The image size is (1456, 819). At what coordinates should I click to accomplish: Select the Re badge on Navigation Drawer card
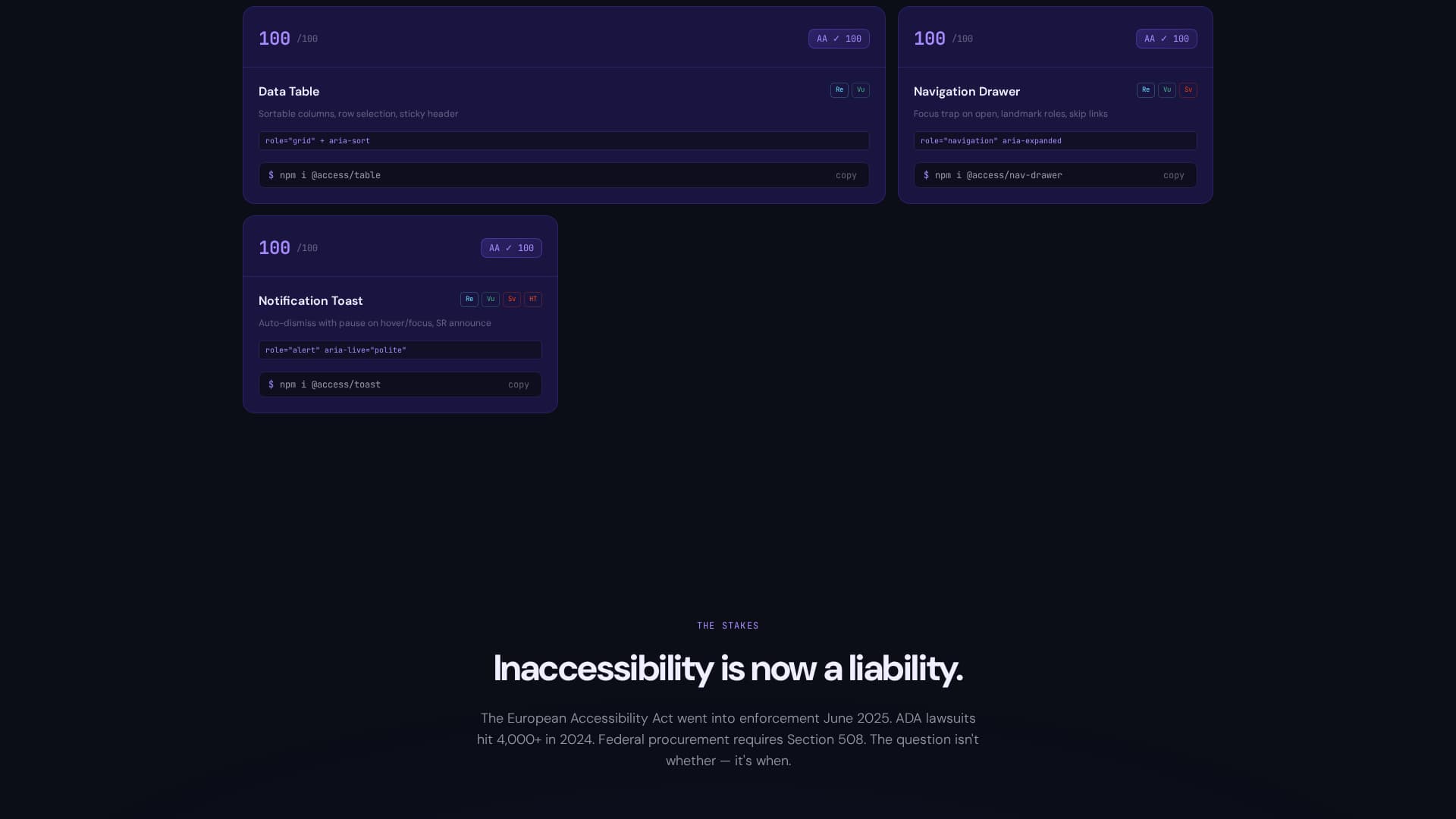pos(1145,90)
